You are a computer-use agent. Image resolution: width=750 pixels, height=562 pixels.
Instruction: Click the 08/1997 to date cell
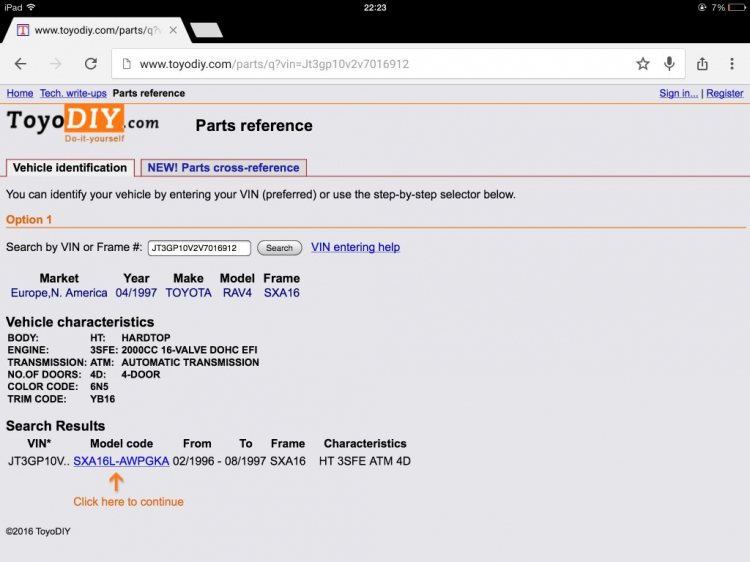pos(245,461)
